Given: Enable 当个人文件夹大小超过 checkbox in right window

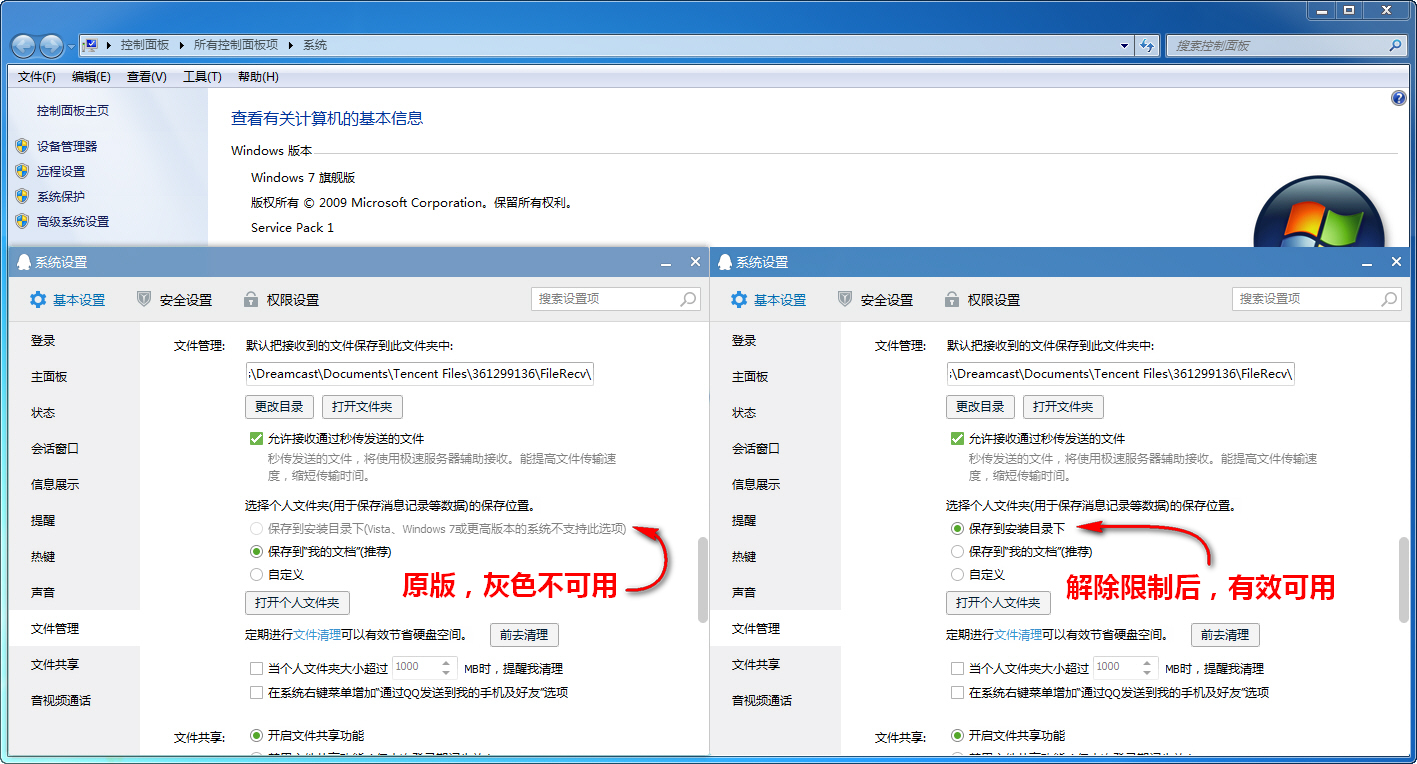Looking at the screenshot, I should pos(958,669).
